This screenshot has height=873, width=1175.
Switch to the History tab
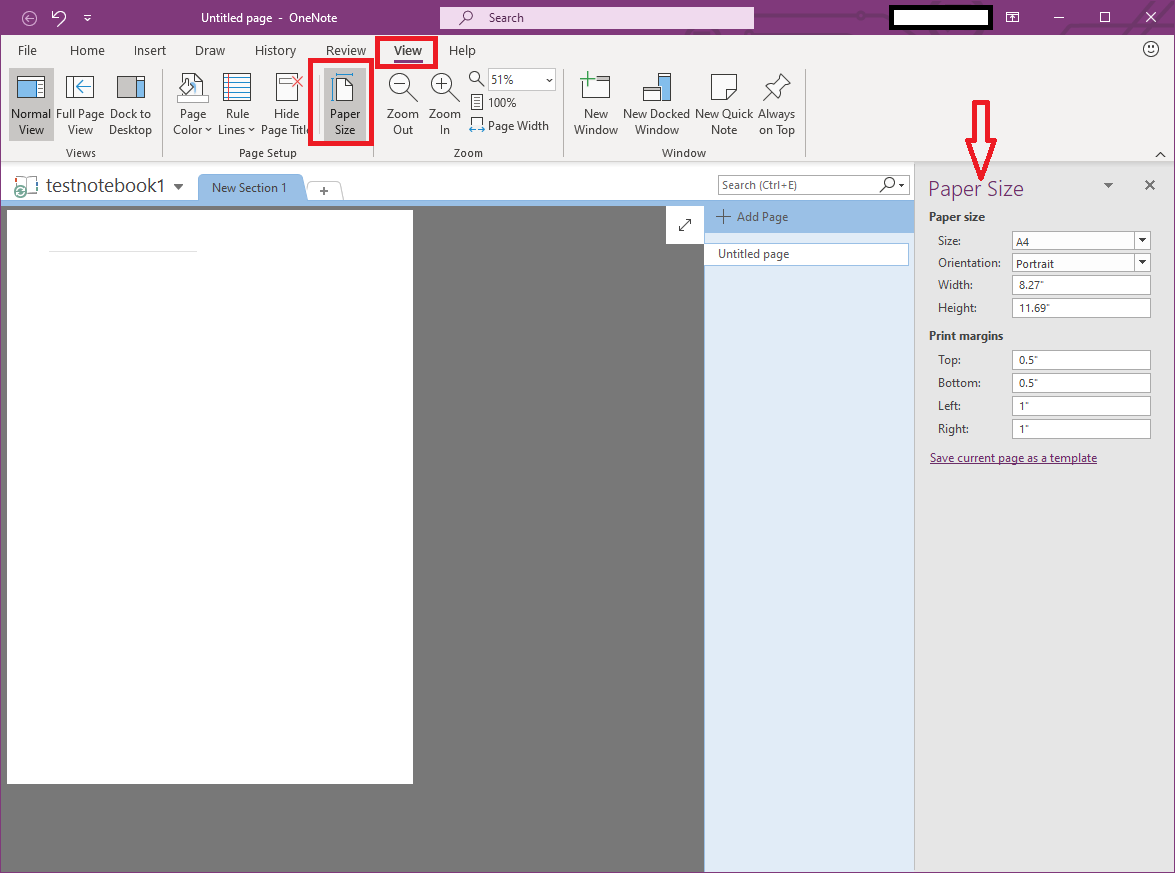[x=275, y=50]
